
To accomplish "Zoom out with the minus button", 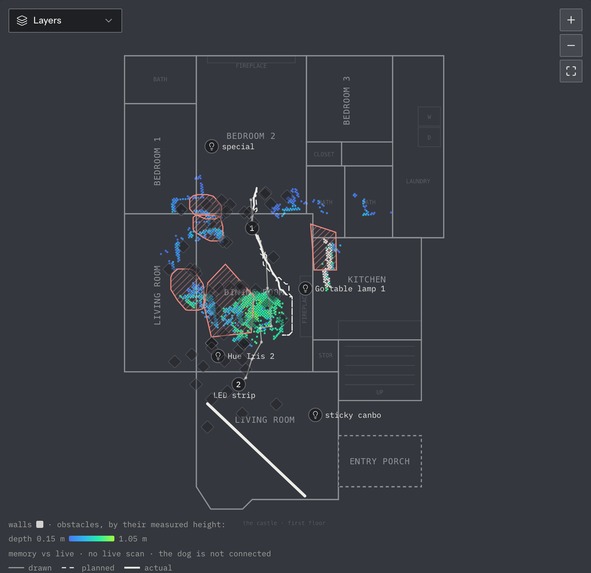I will 571,46.
